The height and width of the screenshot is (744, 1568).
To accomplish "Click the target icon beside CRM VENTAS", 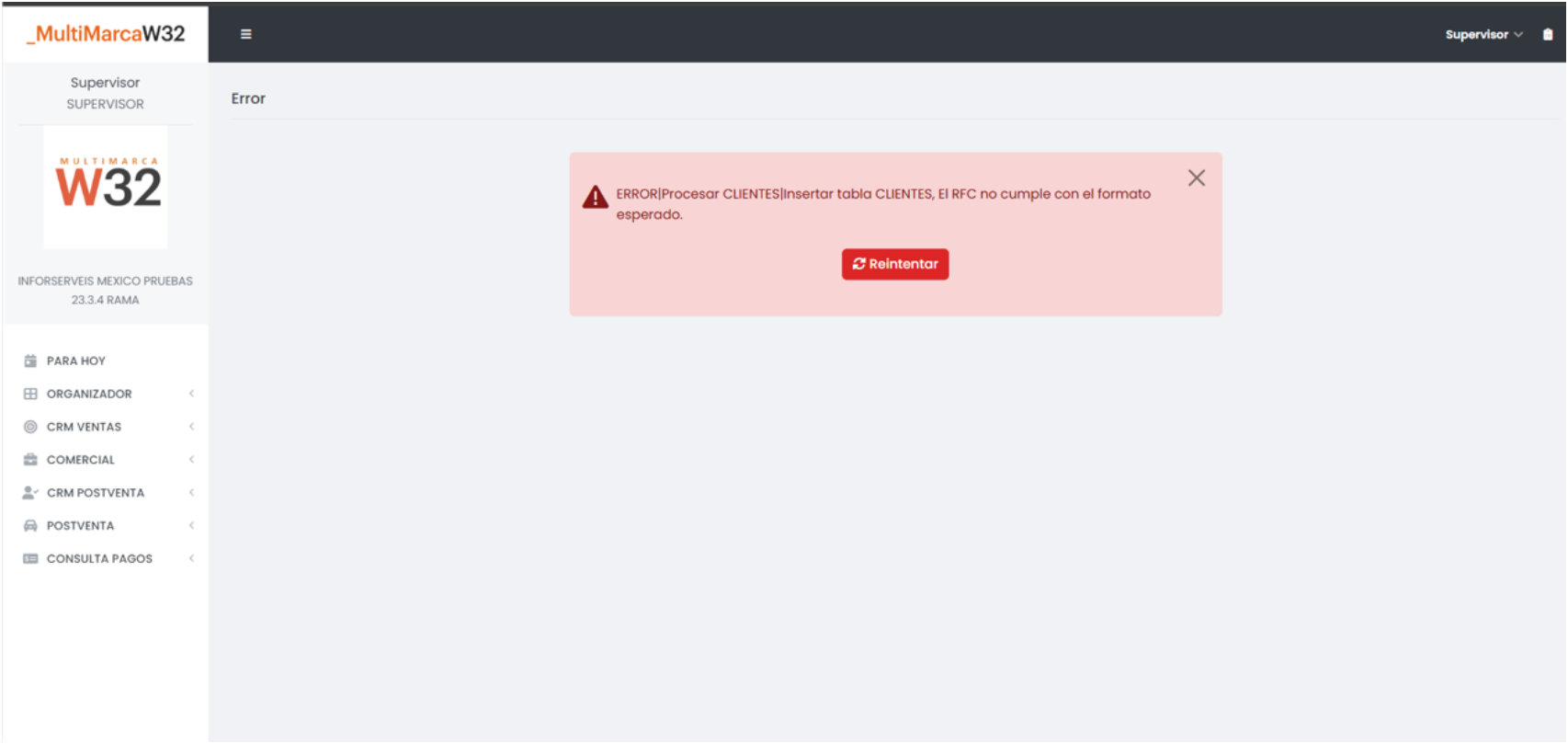I will point(30,427).
